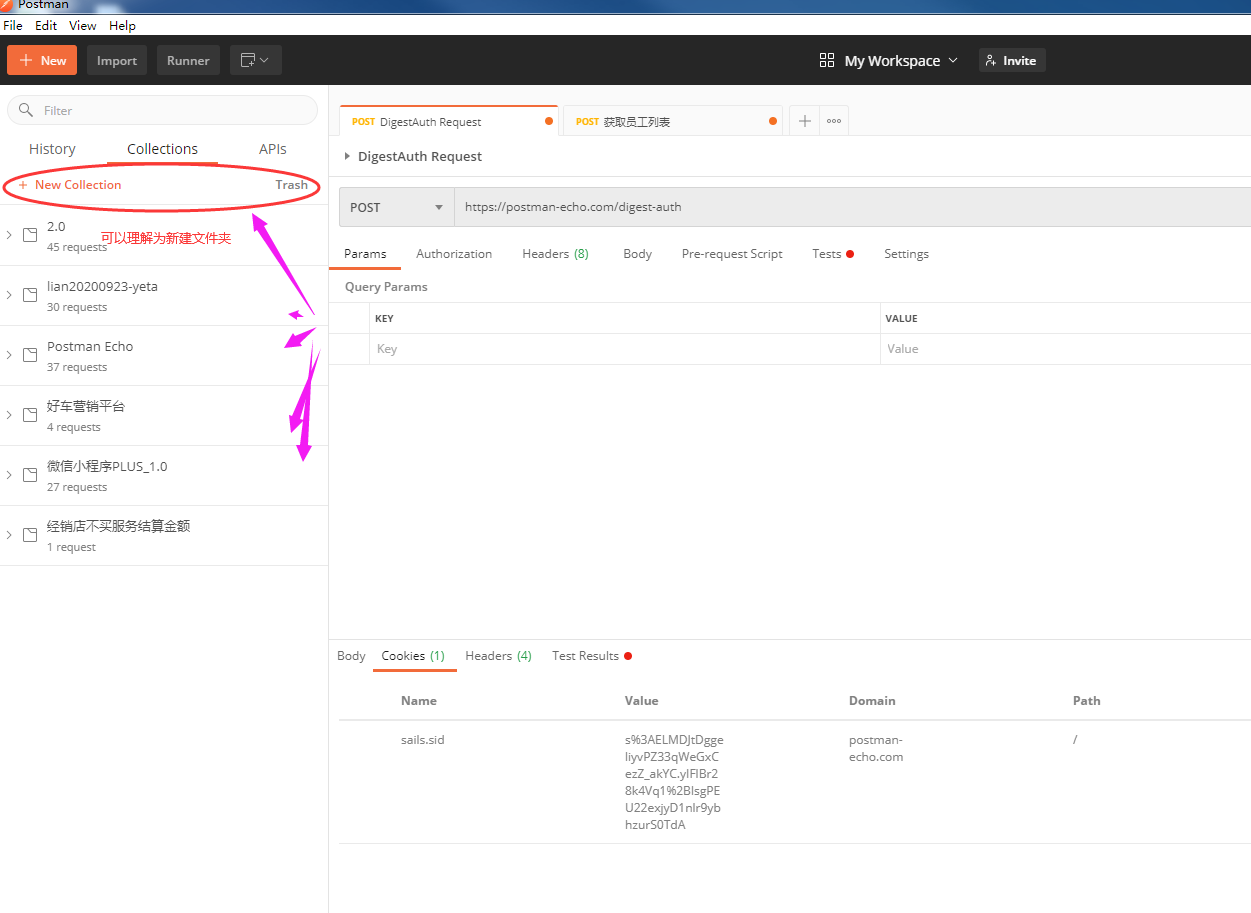The height and width of the screenshot is (913, 1251).
Task: Click the Import button
Action: [x=117, y=60]
